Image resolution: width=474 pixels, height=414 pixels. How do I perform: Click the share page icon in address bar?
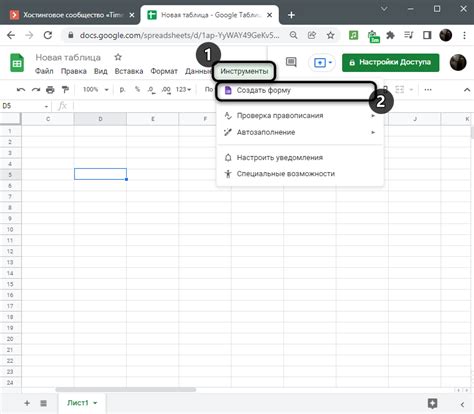(312, 35)
